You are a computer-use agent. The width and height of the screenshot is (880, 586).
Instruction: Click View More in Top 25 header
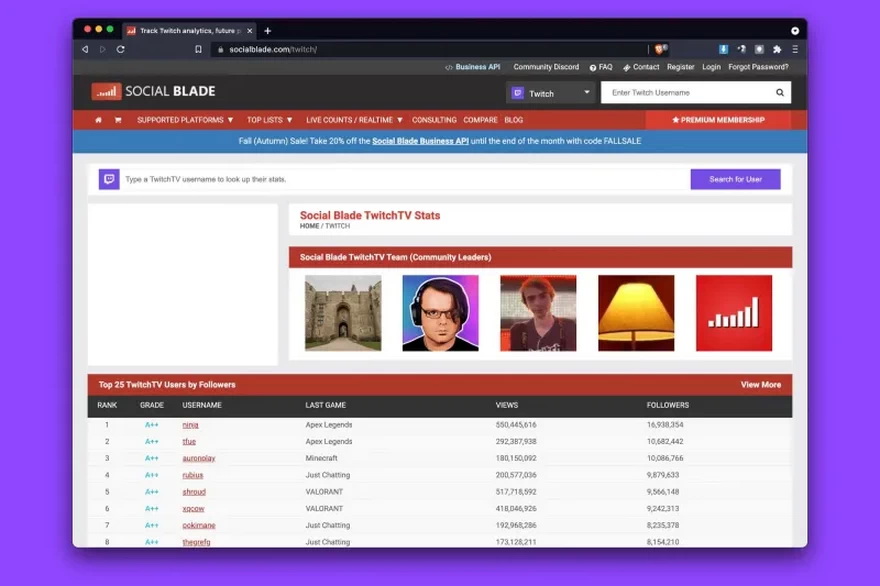[760, 384]
